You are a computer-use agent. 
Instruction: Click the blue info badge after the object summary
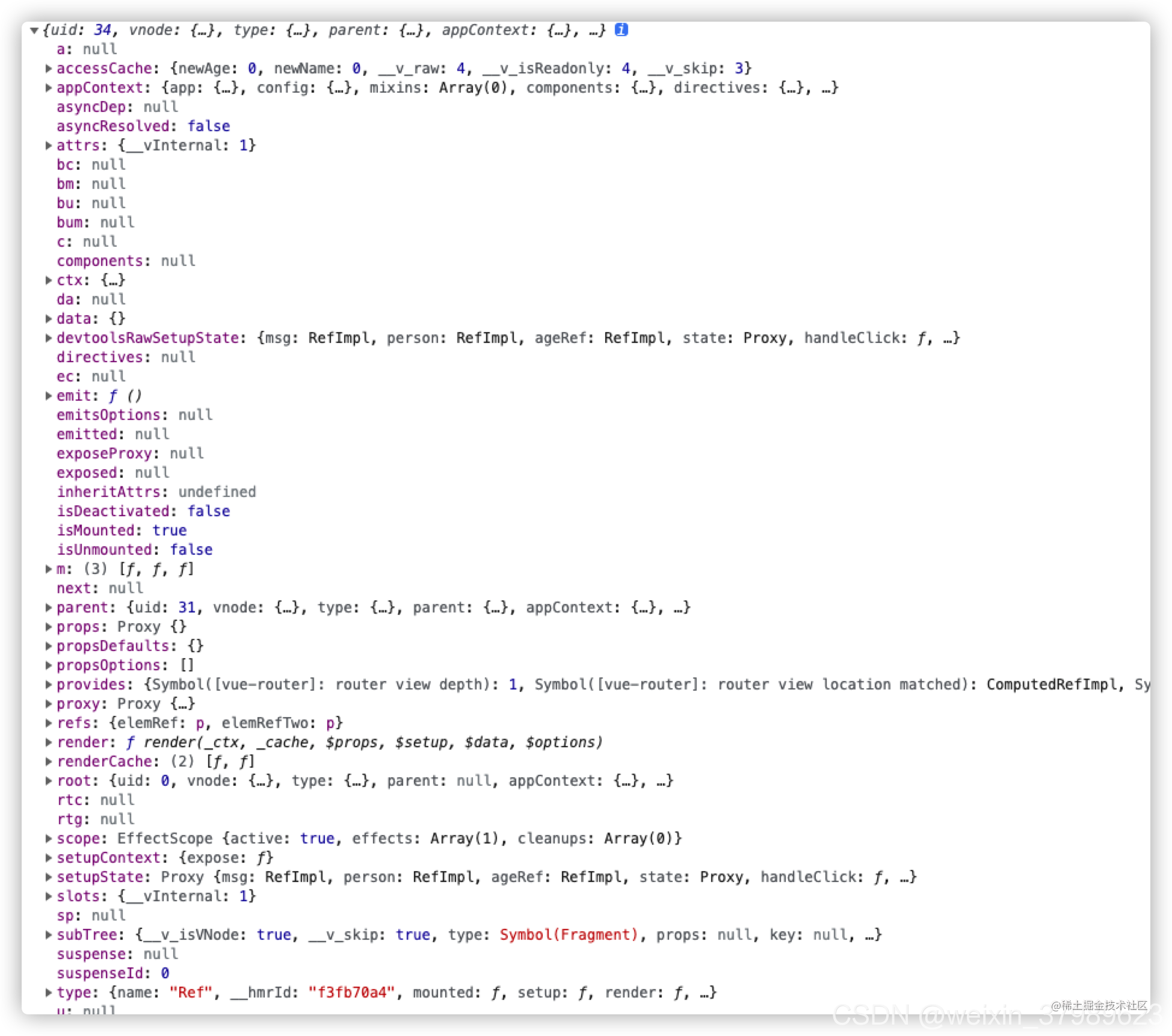tap(622, 29)
